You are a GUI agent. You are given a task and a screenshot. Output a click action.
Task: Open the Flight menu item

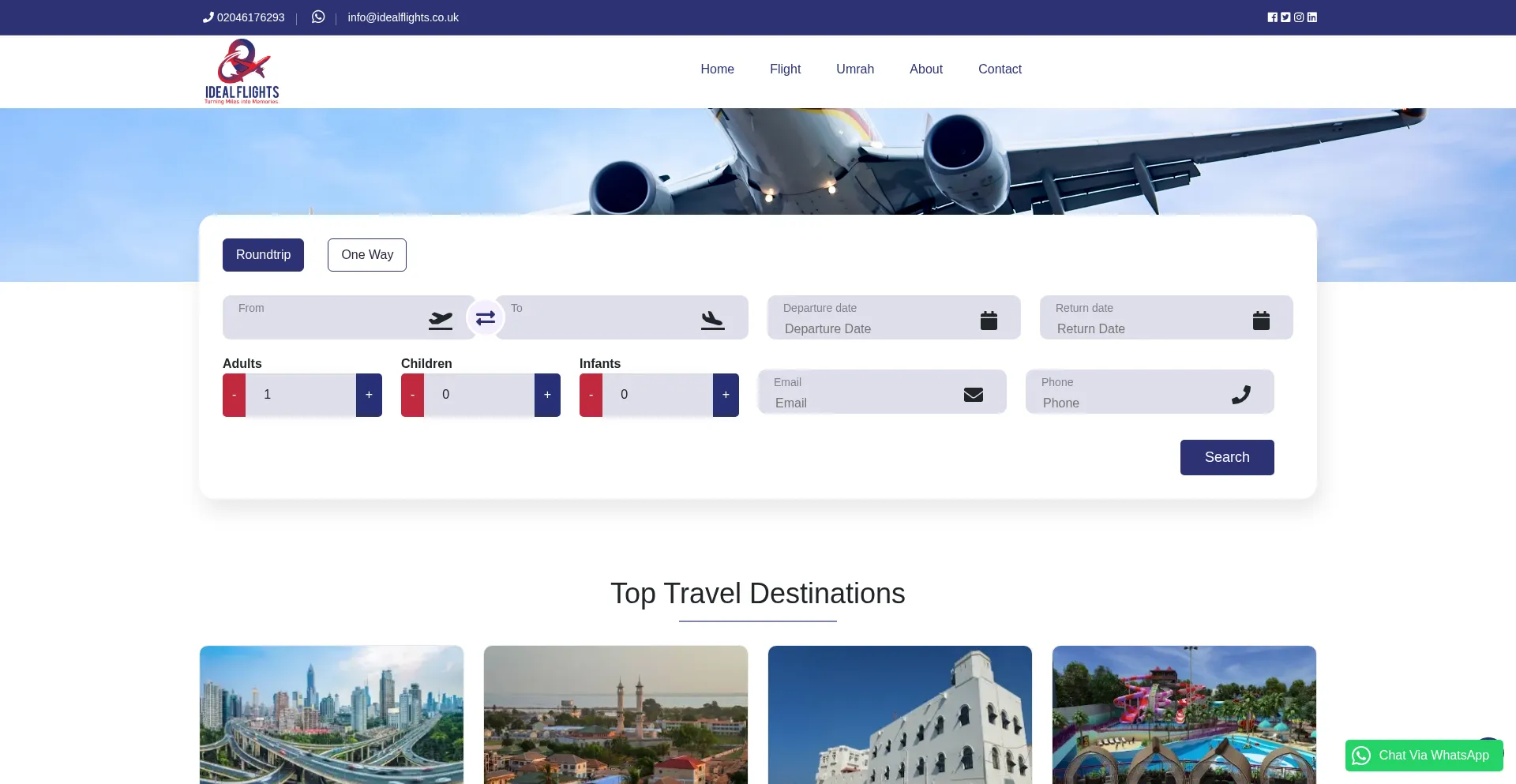(x=785, y=69)
